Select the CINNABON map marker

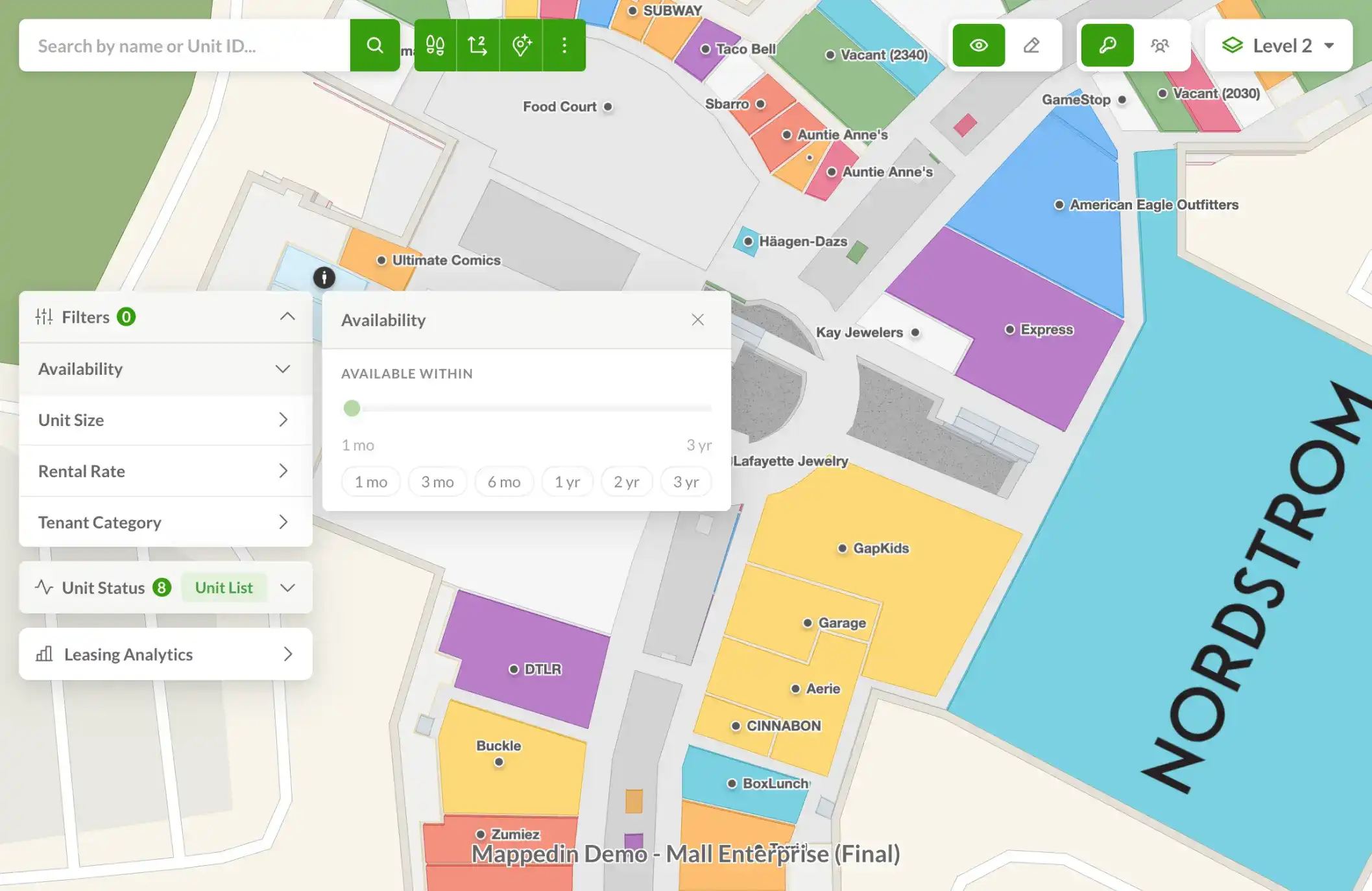[736, 726]
